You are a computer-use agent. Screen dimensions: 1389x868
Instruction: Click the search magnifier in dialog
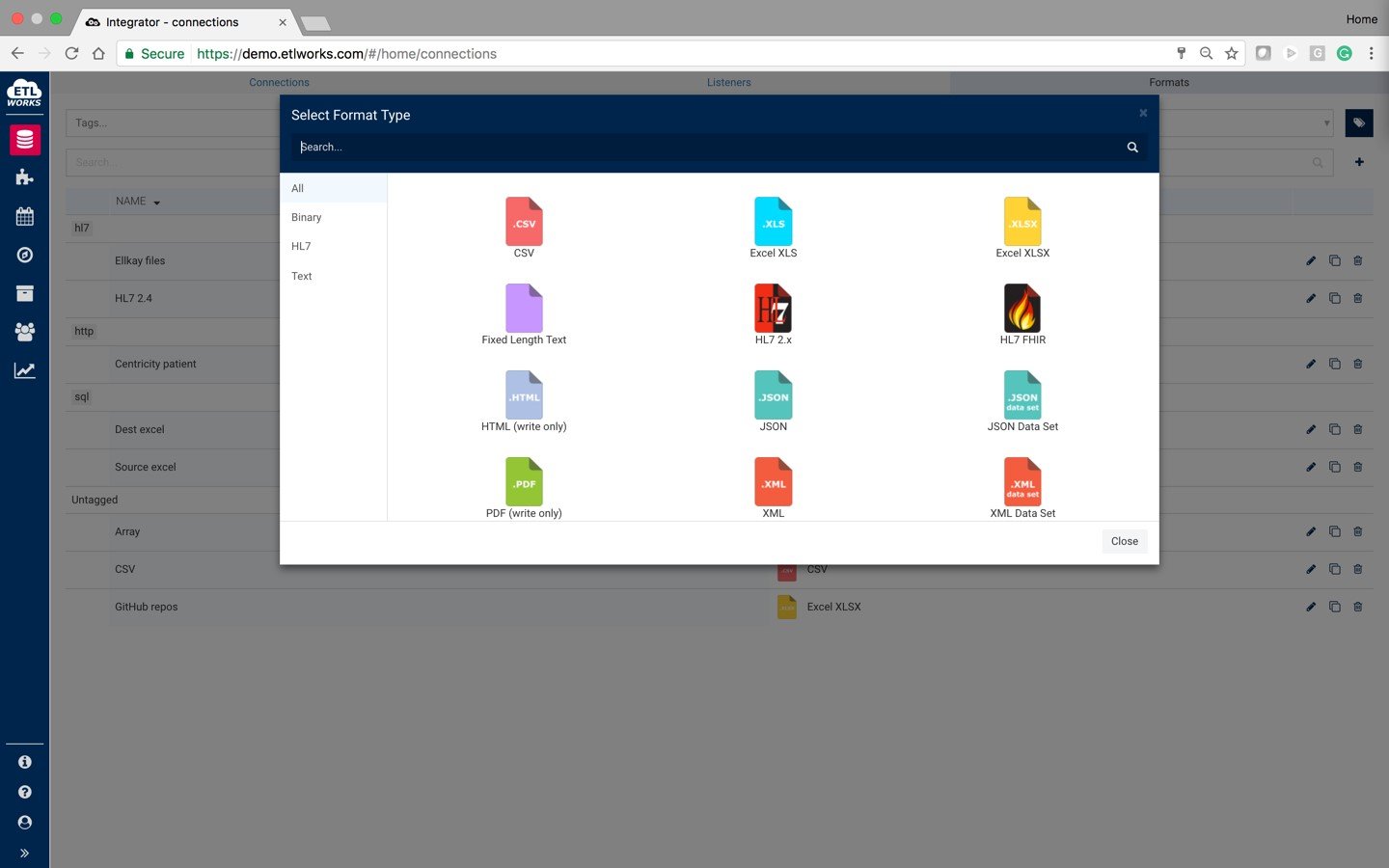tap(1132, 148)
